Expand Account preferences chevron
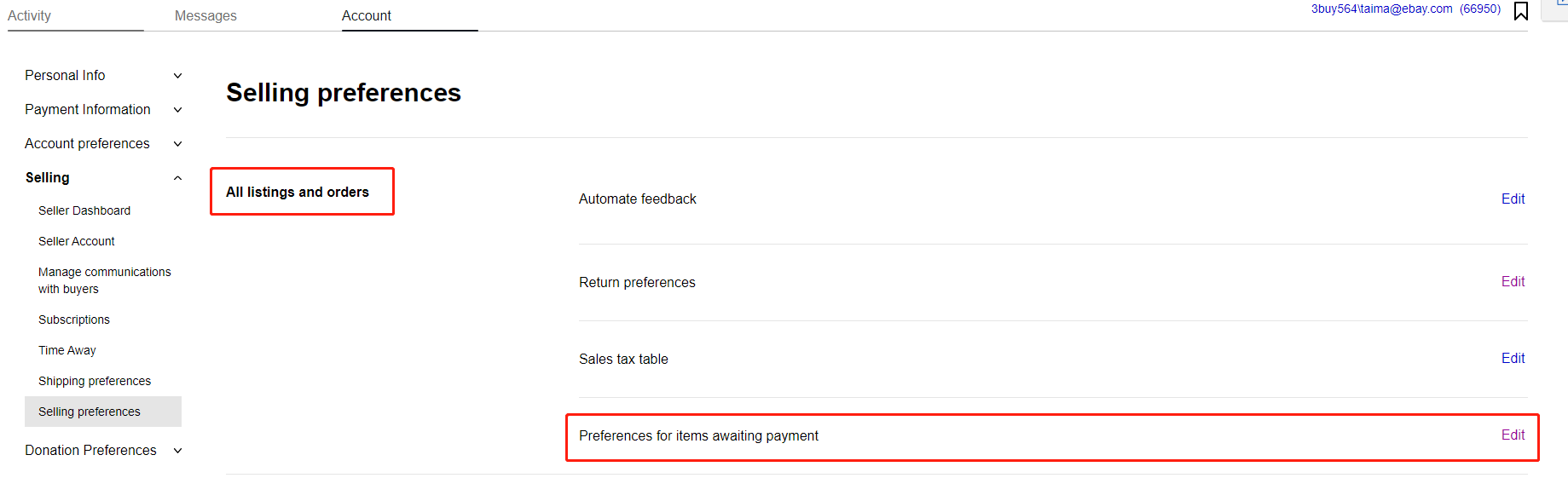1568x478 pixels. click(x=177, y=144)
